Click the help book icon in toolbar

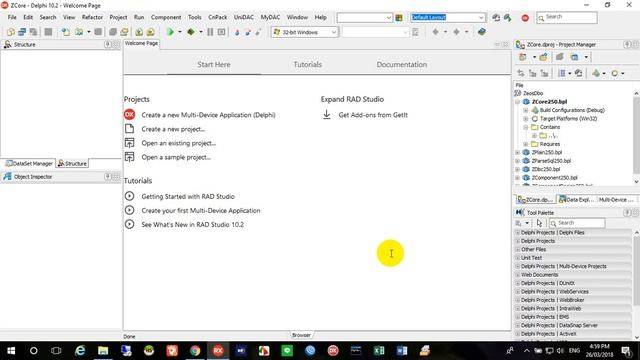tap(482, 32)
